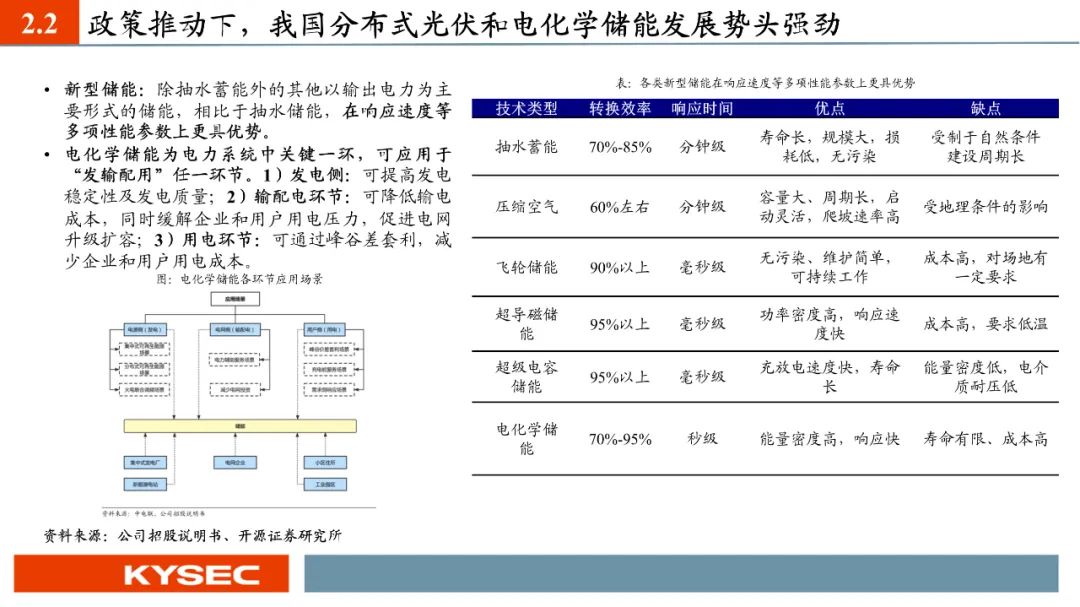The width and height of the screenshot is (1080, 607).
Task: Click the 集中式发电厂 box in the diagram
Action: 145,462
